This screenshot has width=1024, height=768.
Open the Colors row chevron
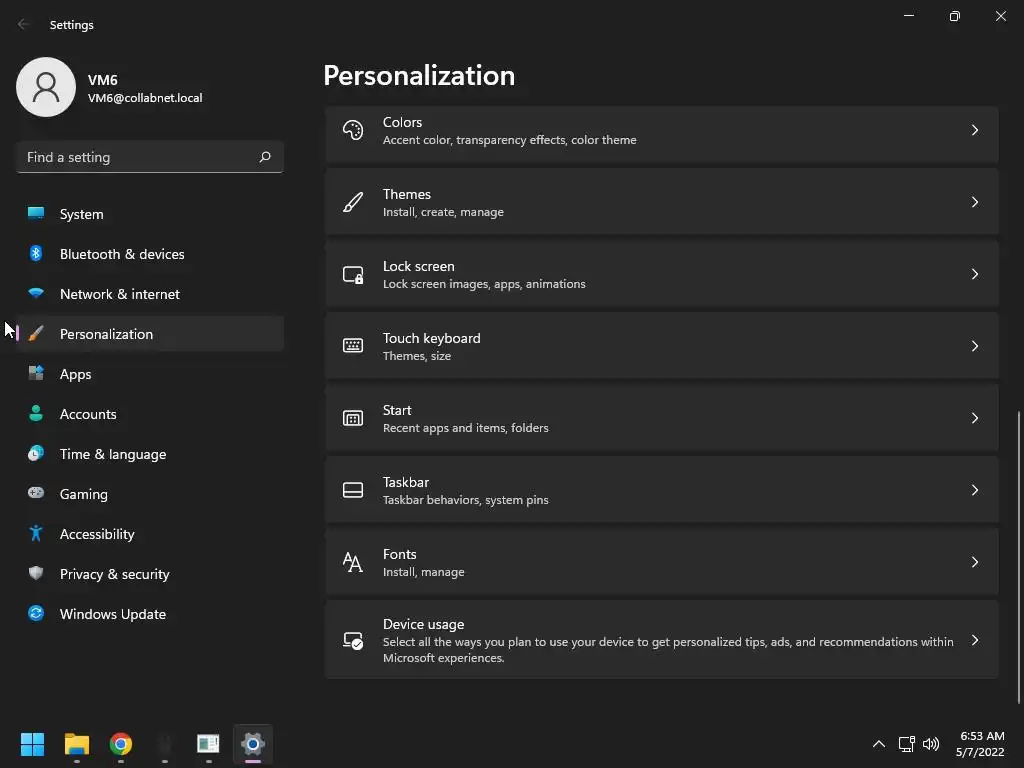point(975,130)
